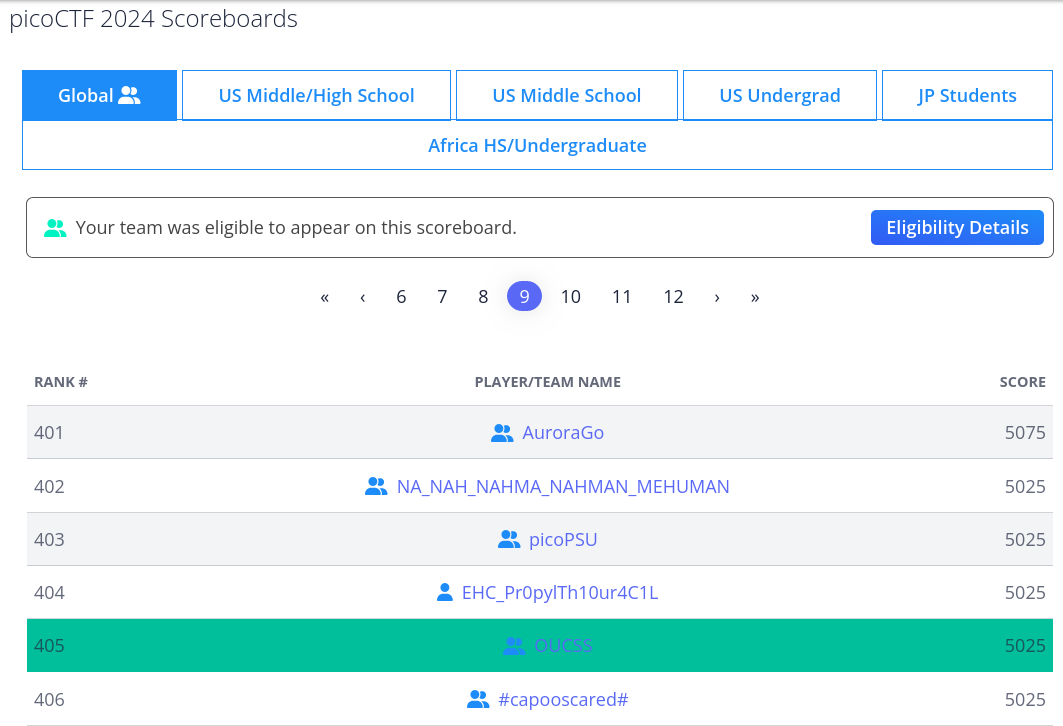Click score 5025 in OUCSS row
Image resolution: width=1063 pixels, height=726 pixels.
[x=1025, y=645]
